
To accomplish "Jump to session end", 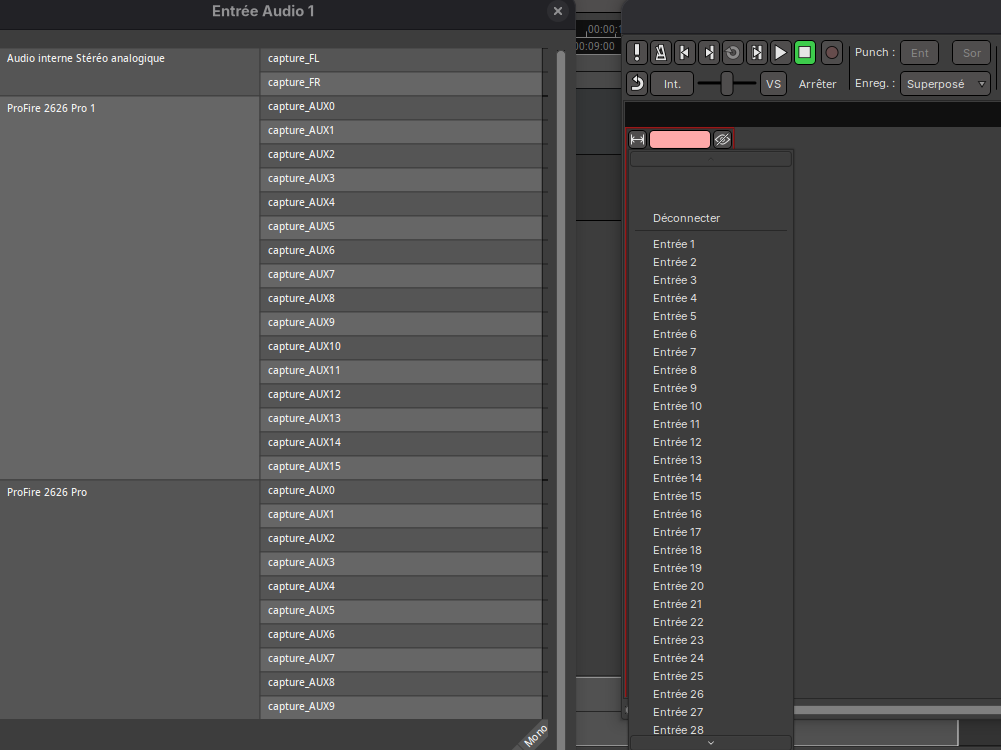I will [x=709, y=53].
